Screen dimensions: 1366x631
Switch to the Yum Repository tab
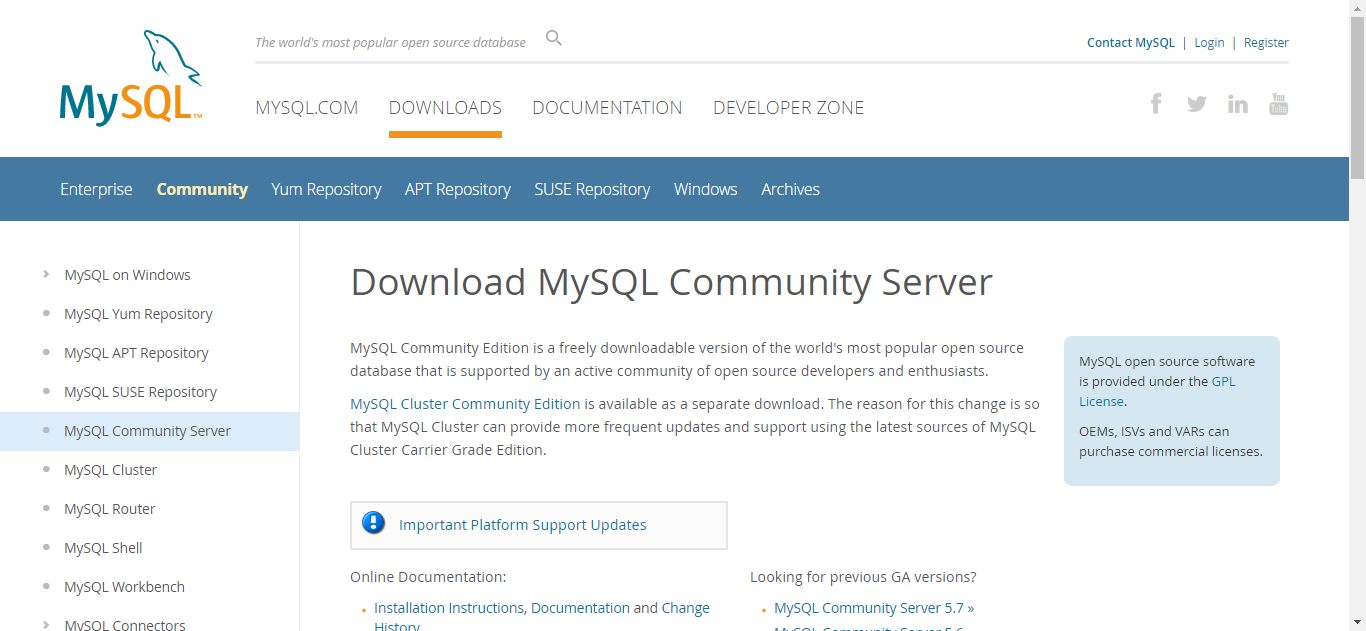click(326, 189)
